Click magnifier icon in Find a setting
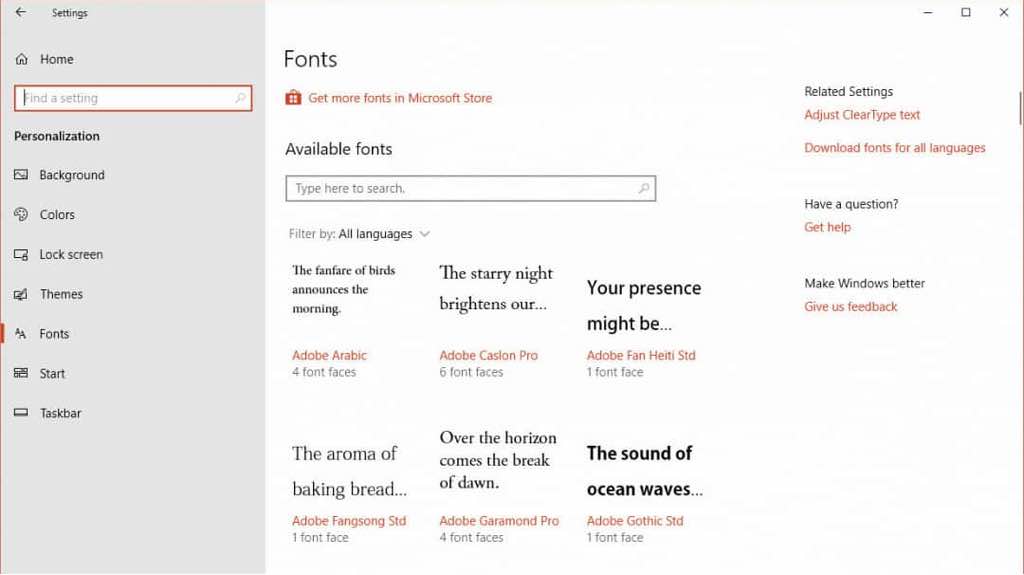Image resolution: width=1024 pixels, height=575 pixels. [240, 98]
